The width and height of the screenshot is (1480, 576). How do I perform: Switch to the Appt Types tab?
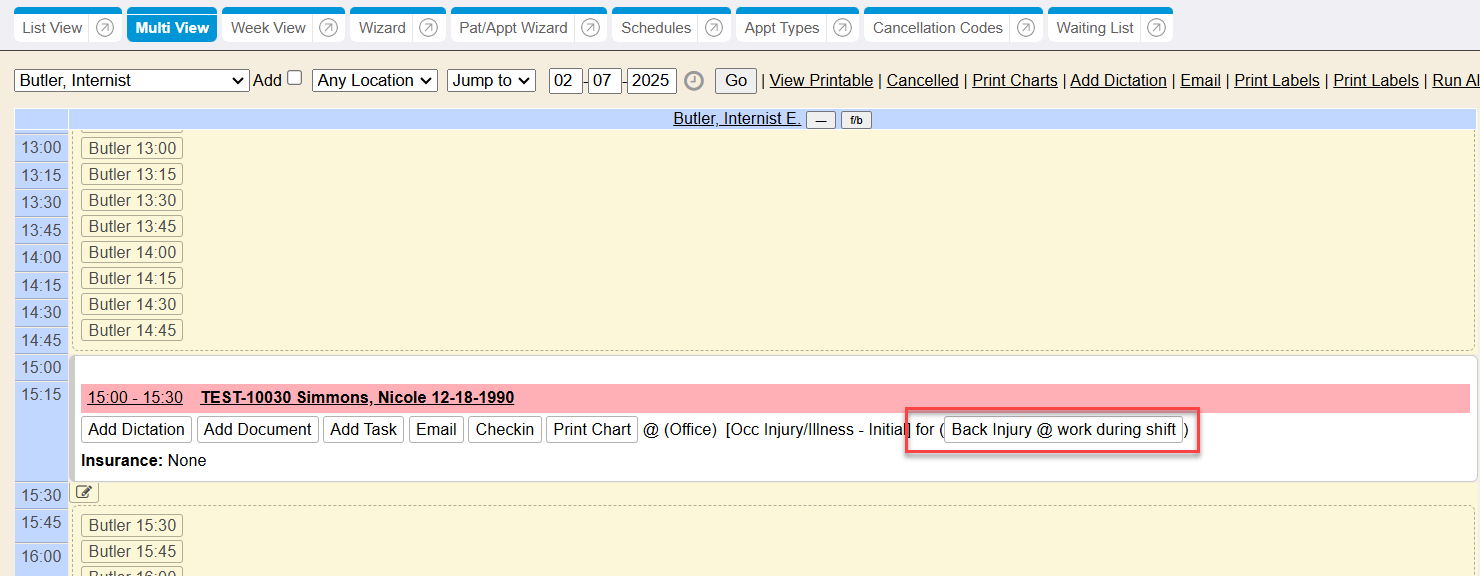[x=781, y=28]
